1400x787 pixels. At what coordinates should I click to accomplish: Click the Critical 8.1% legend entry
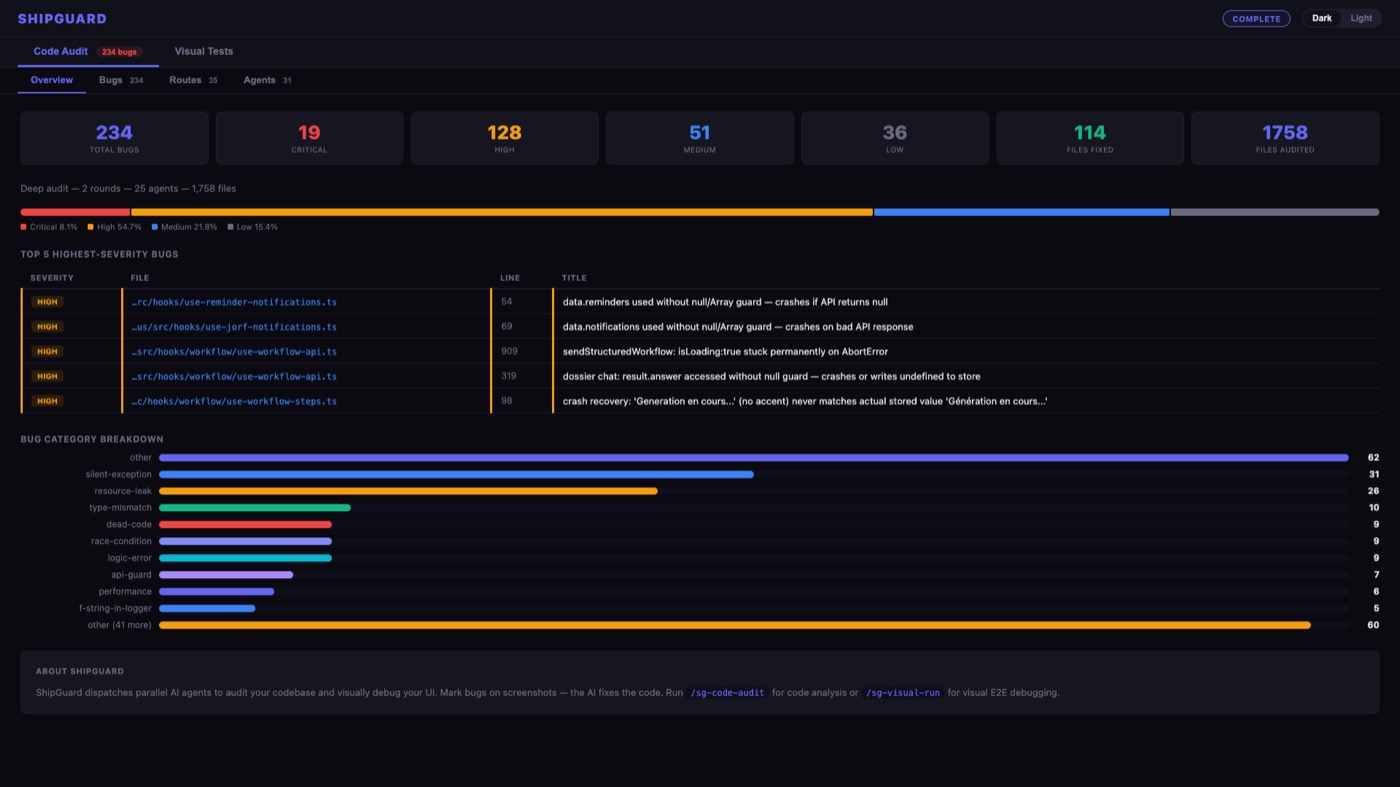pos(49,227)
